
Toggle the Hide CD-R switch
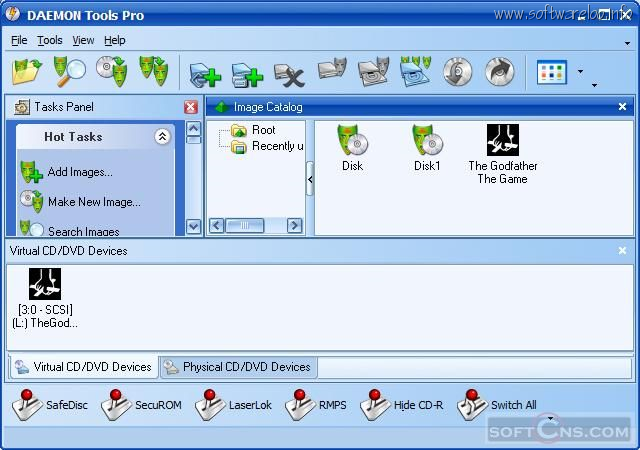click(x=402, y=405)
